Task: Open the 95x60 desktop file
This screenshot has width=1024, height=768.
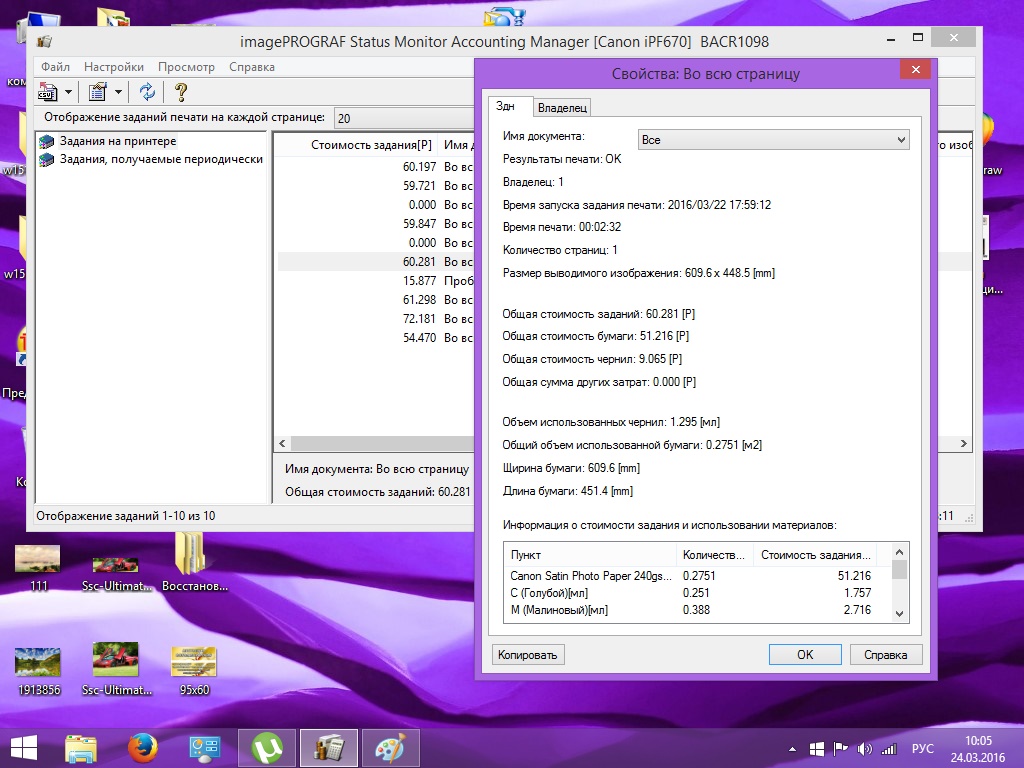Action: click(x=194, y=670)
